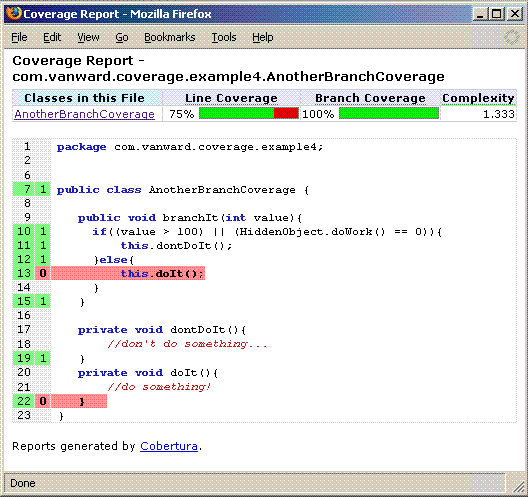Open the Bookmarks menu
Viewport: 528px width, 497px height.
(x=170, y=37)
